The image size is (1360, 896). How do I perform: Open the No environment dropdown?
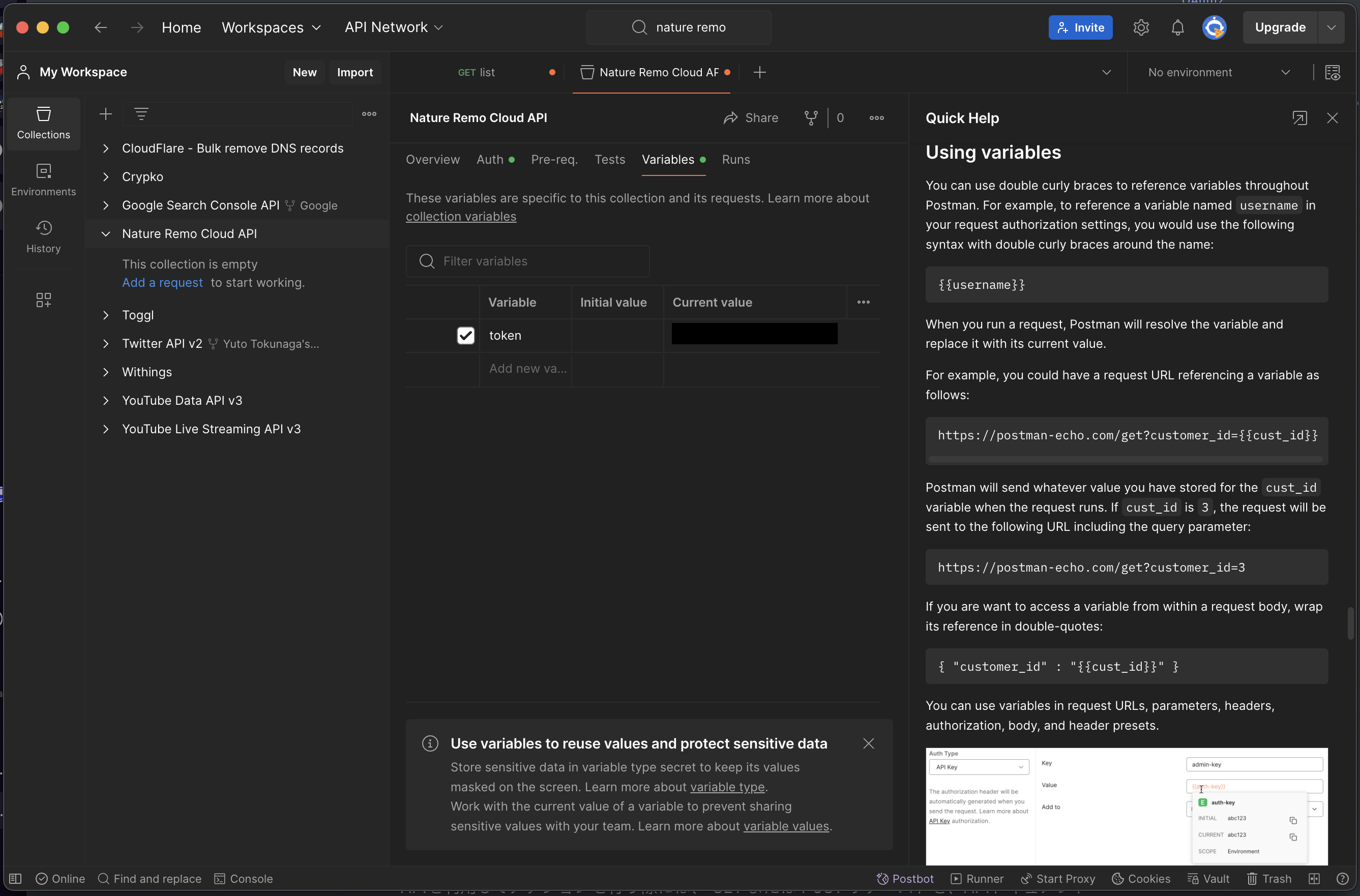[1218, 73]
